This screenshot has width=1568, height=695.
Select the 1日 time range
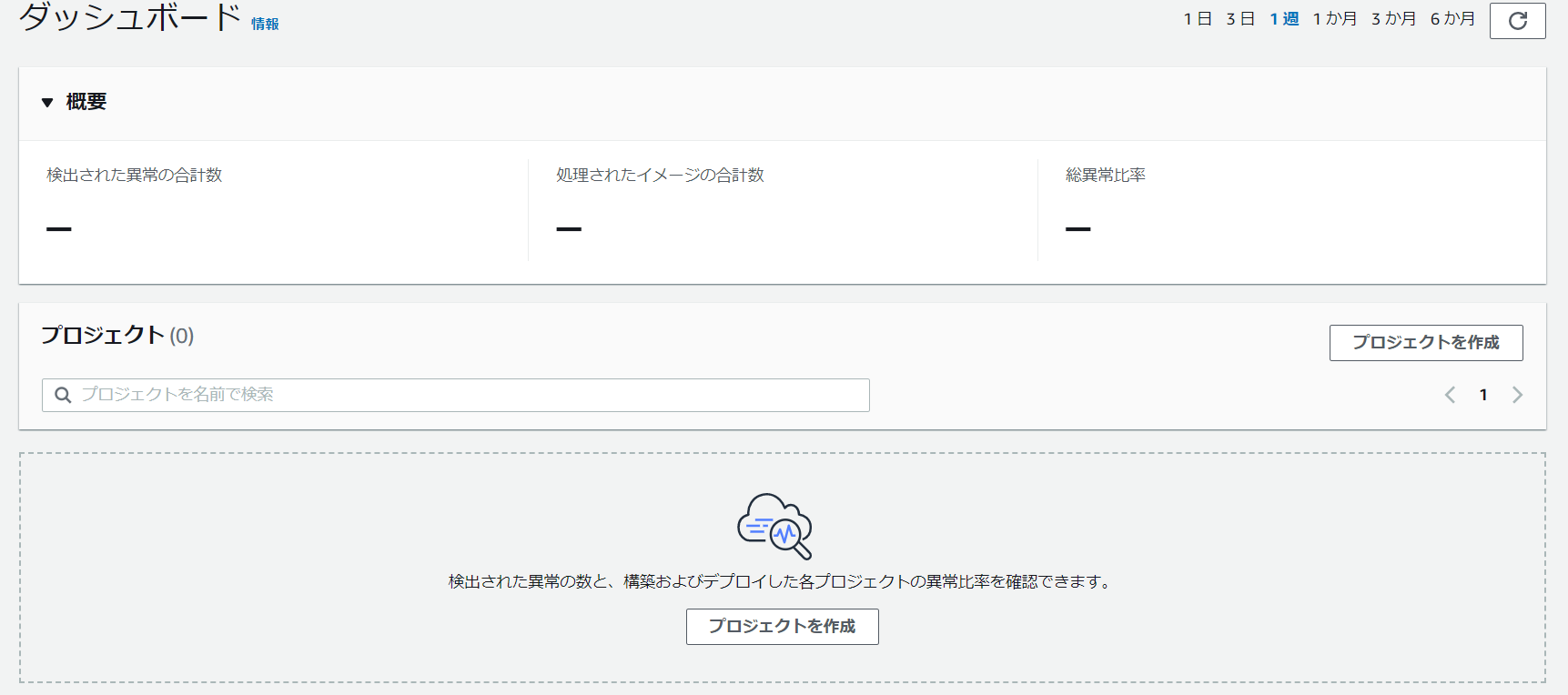point(1198,19)
